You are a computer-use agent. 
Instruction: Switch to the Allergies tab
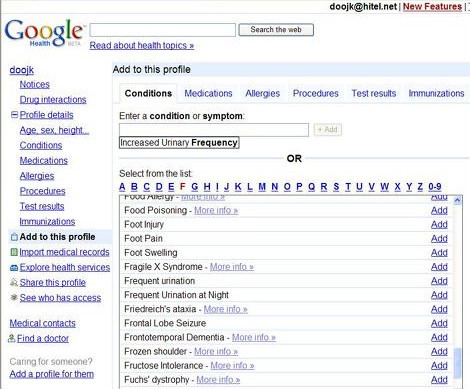[263, 93]
